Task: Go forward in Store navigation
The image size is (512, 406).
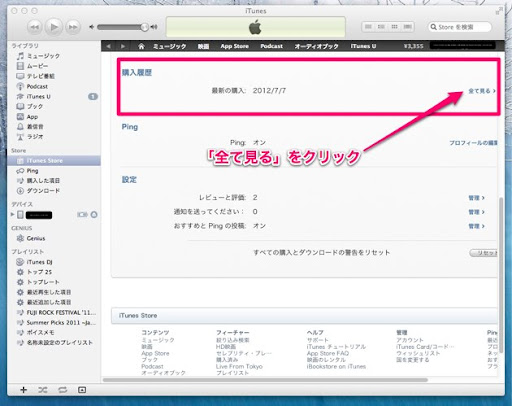Action: pyautogui.click(x=123, y=46)
